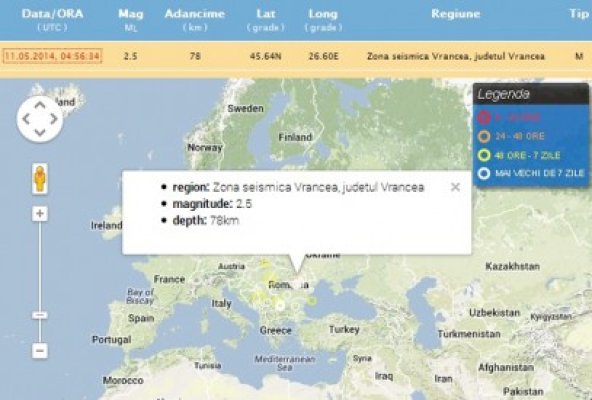Click the white MAI VECHI DE 7 ZILE circle
The height and width of the screenshot is (400, 592).
tap(484, 174)
